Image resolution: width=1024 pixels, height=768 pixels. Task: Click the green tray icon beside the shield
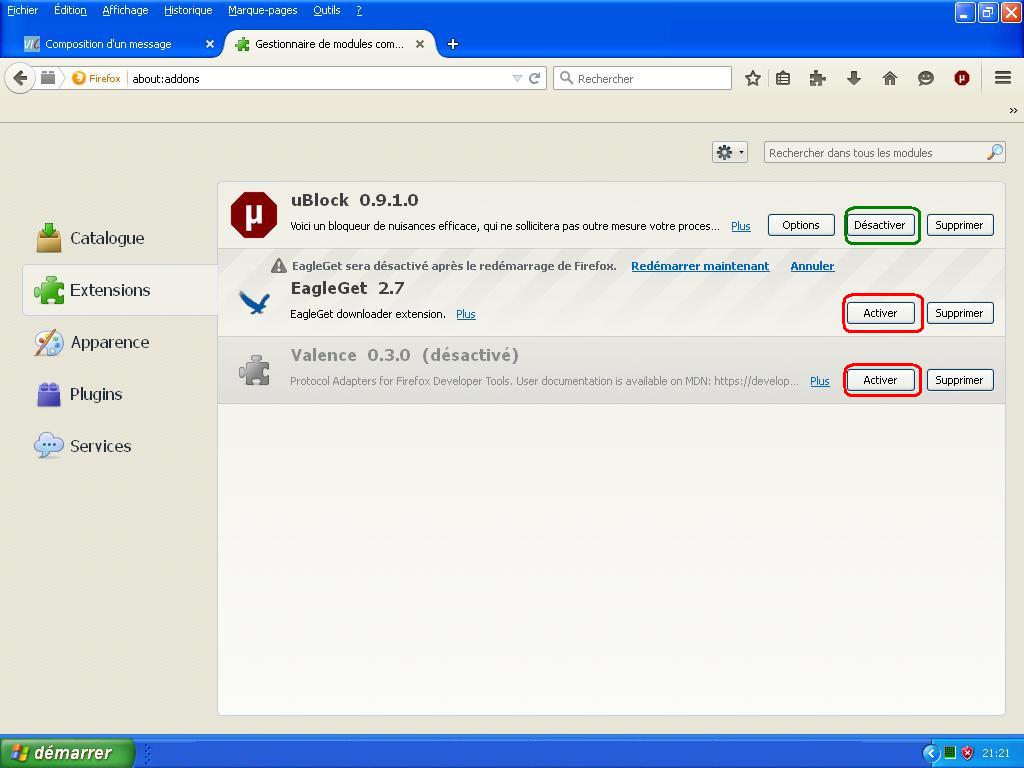[950, 753]
